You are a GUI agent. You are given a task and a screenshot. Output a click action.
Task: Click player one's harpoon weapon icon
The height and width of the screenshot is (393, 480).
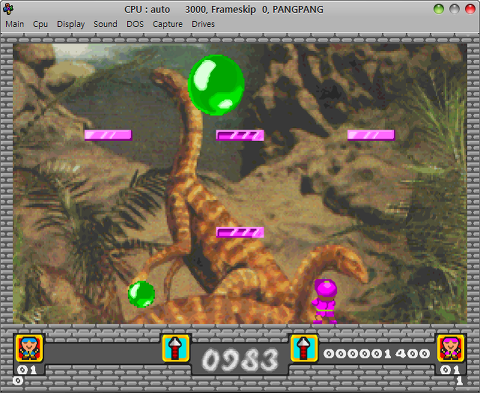[176, 349]
